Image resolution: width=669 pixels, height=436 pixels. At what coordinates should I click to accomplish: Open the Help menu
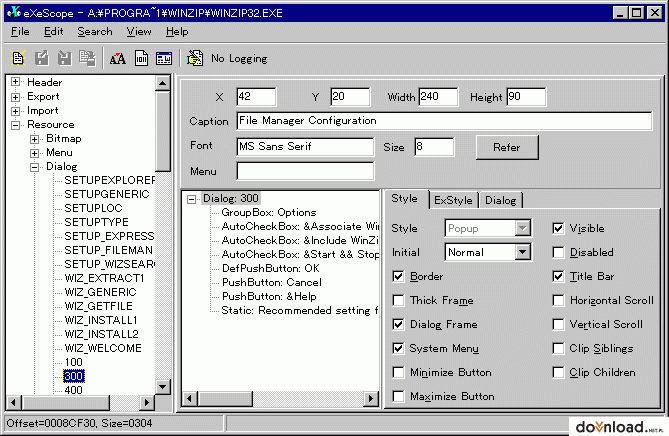click(177, 32)
